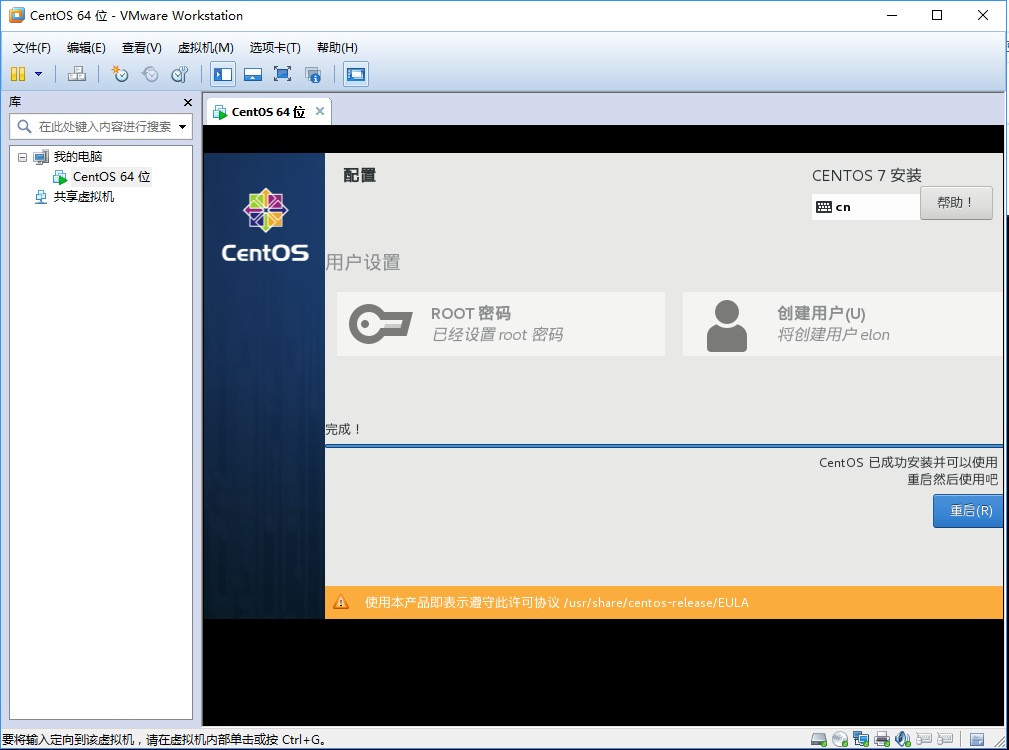Click the 重启(R) reboot button
This screenshot has height=750, width=1009.
(x=968, y=511)
